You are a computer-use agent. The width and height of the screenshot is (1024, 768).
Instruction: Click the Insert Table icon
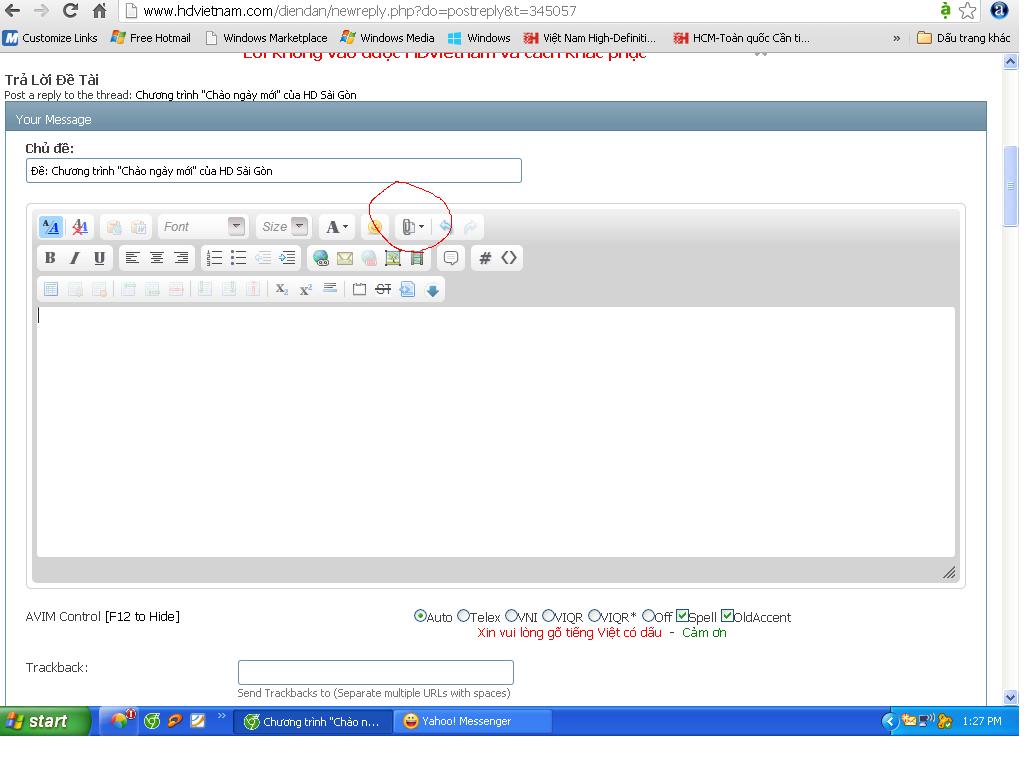51,289
